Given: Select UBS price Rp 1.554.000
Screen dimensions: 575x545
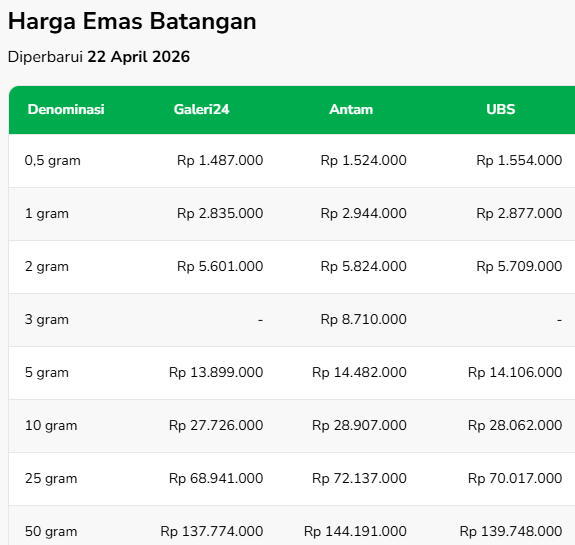Looking at the screenshot, I should (x=519, y=160).
